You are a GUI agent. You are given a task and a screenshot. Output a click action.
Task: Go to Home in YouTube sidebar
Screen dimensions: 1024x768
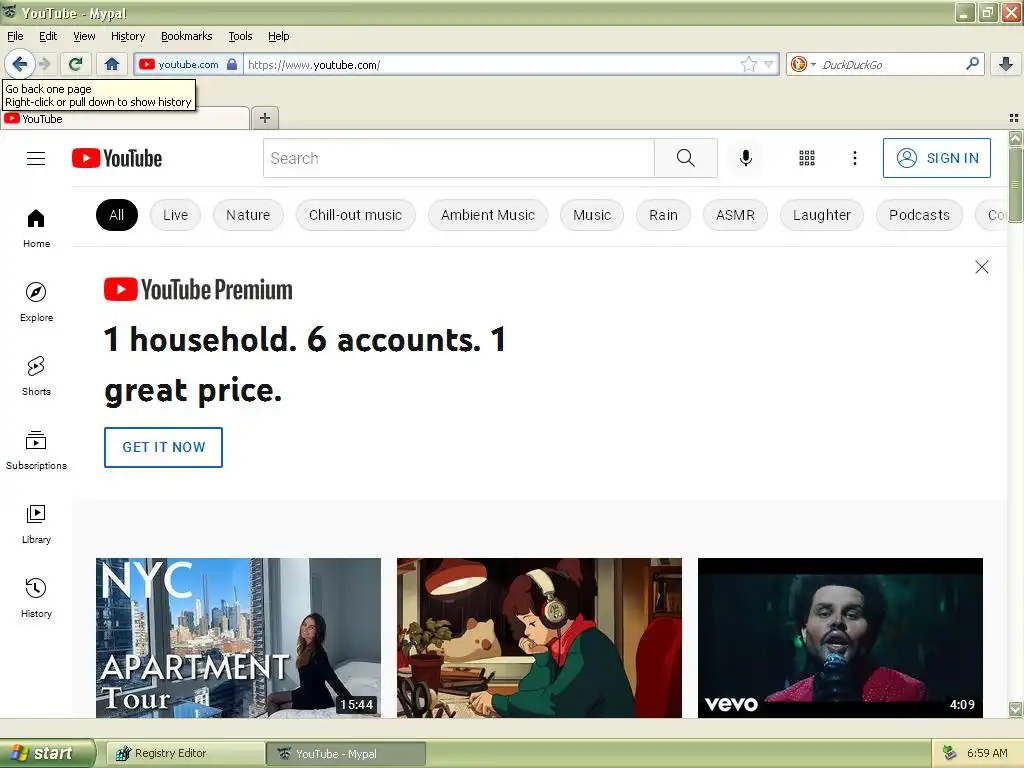point(36,229)
